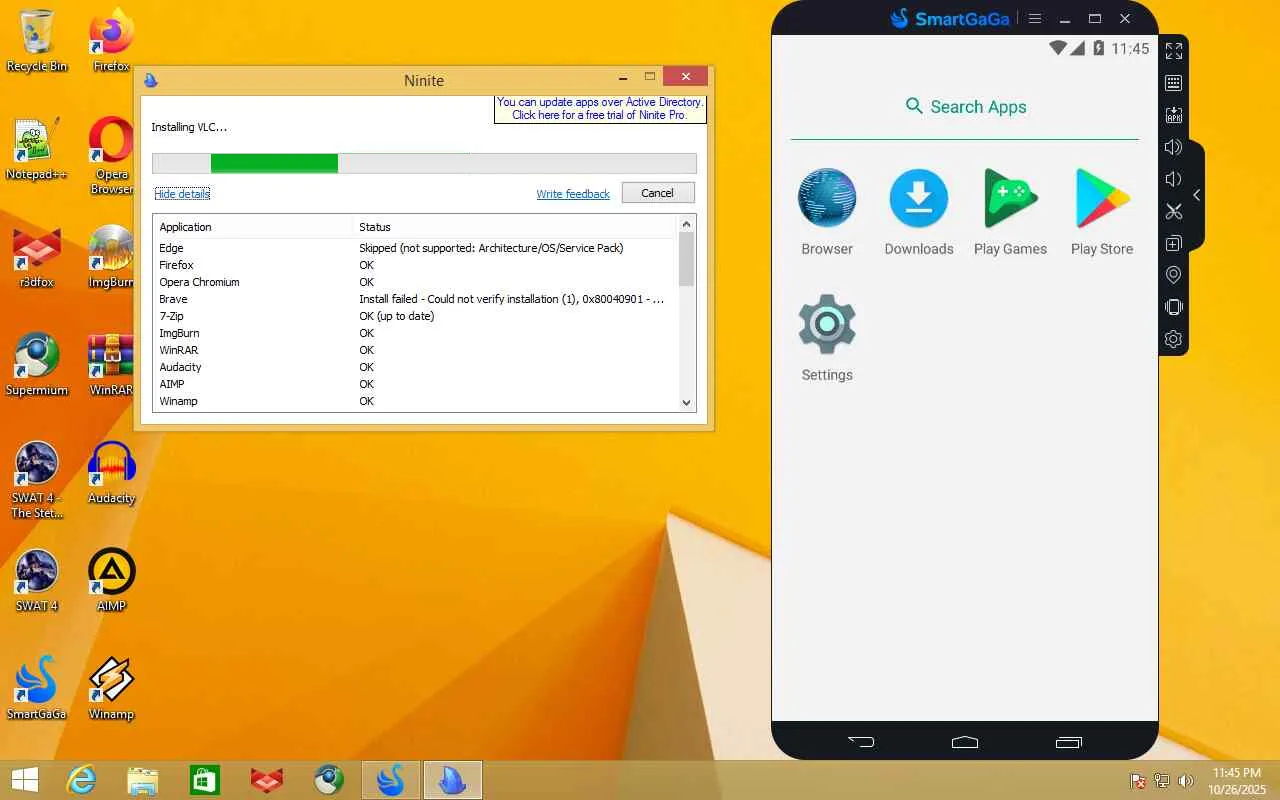Select the SmartGaGa desktop shortcut

pos(37,688)
